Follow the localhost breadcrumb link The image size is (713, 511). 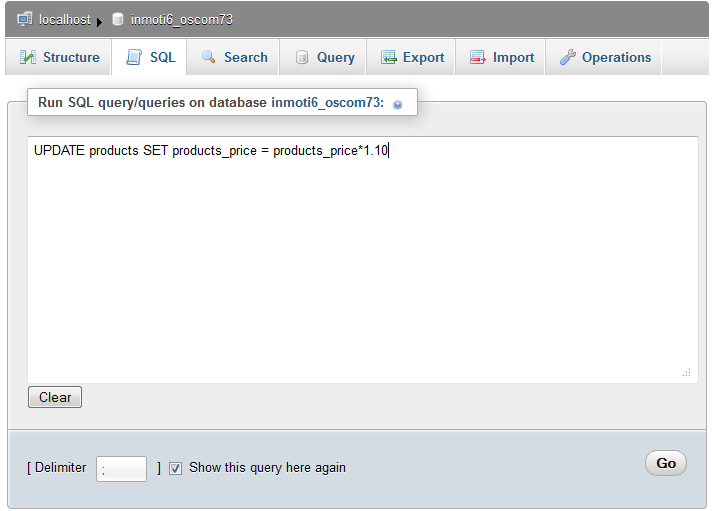(64, 19)
